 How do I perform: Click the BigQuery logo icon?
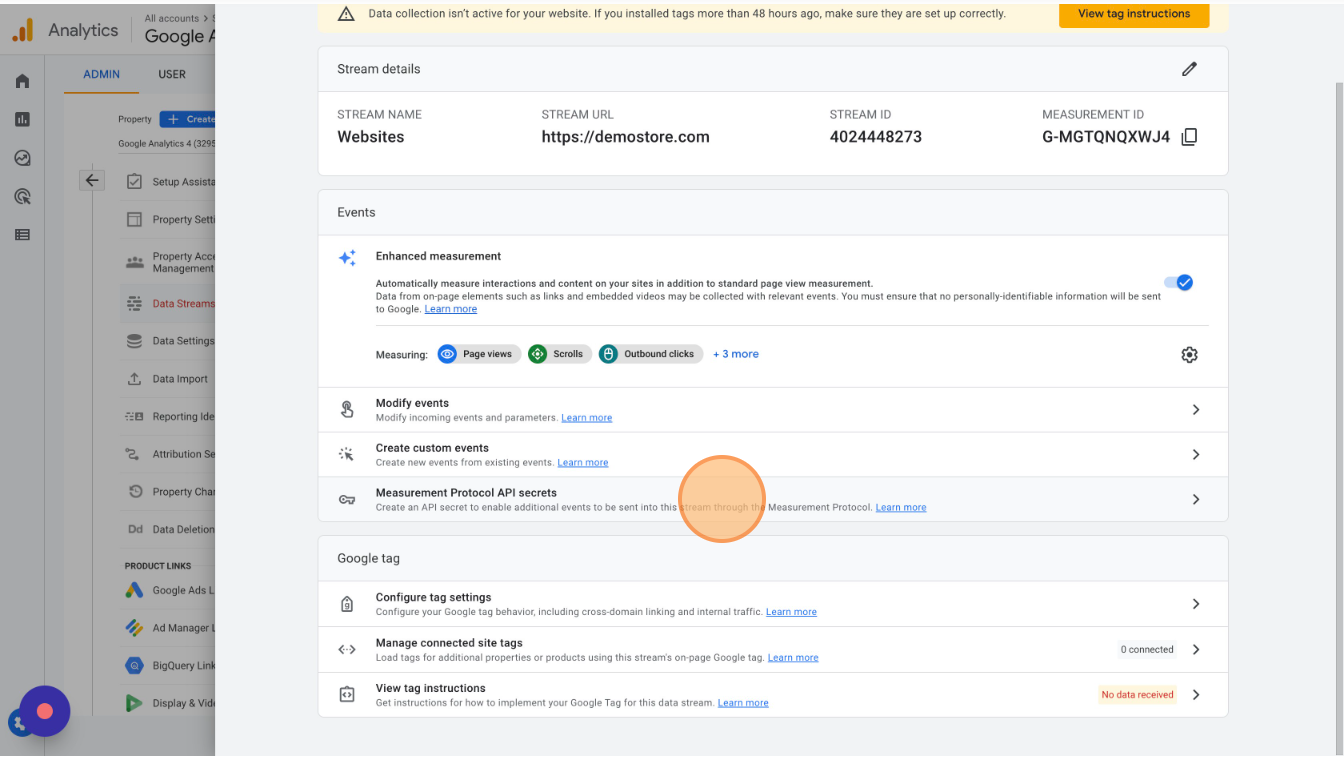pos(134,665)
